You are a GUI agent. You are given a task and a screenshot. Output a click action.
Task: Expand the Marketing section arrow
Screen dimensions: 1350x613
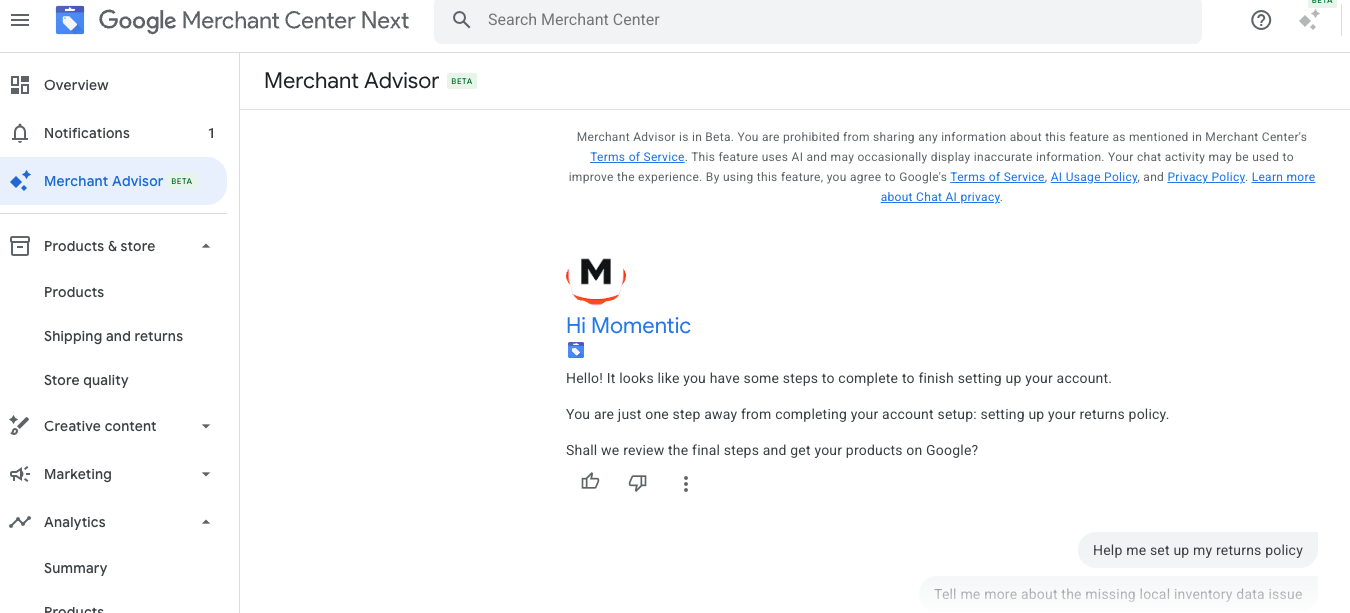click(206, 474)
